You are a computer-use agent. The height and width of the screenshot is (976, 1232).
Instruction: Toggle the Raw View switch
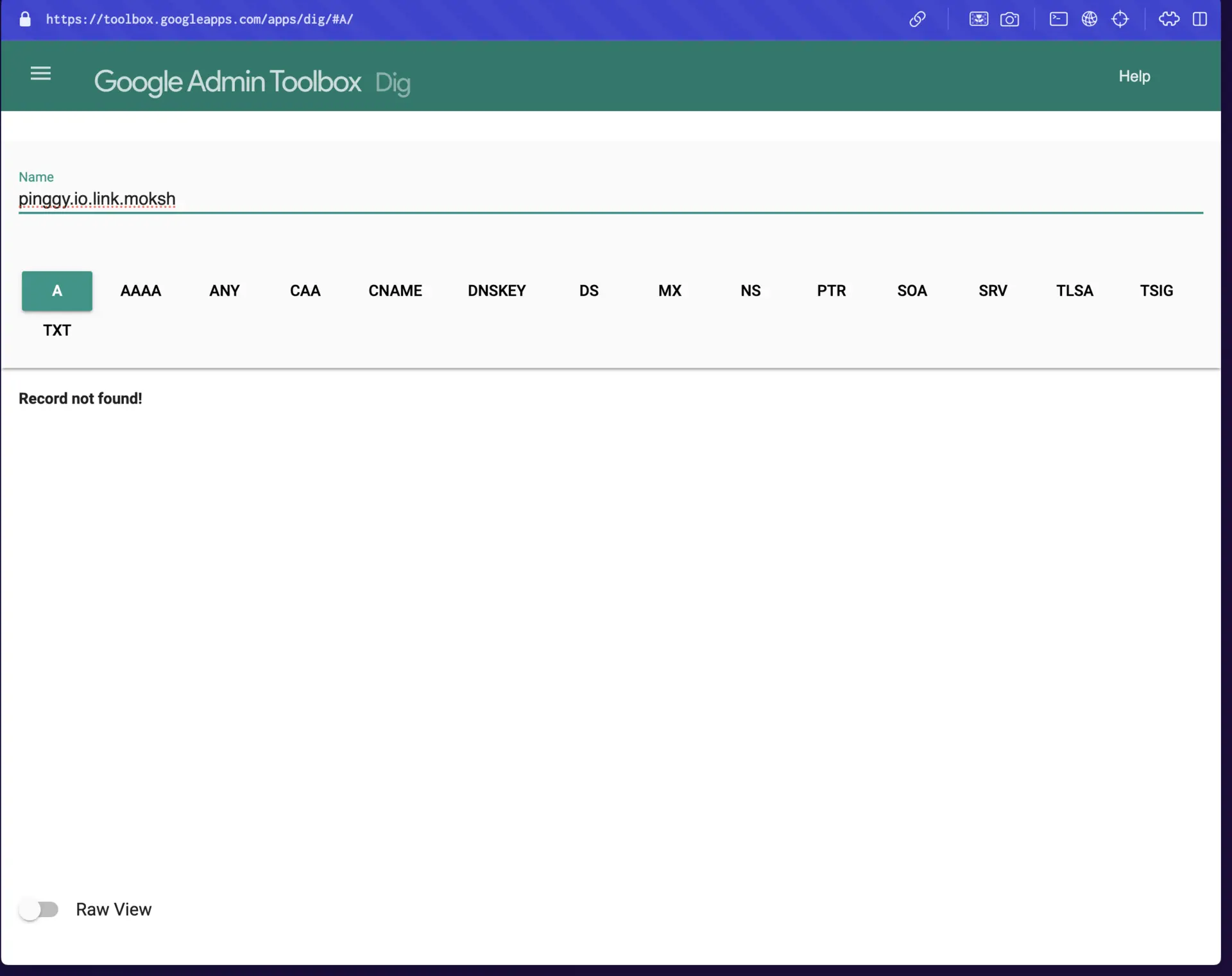coord(37,909)
